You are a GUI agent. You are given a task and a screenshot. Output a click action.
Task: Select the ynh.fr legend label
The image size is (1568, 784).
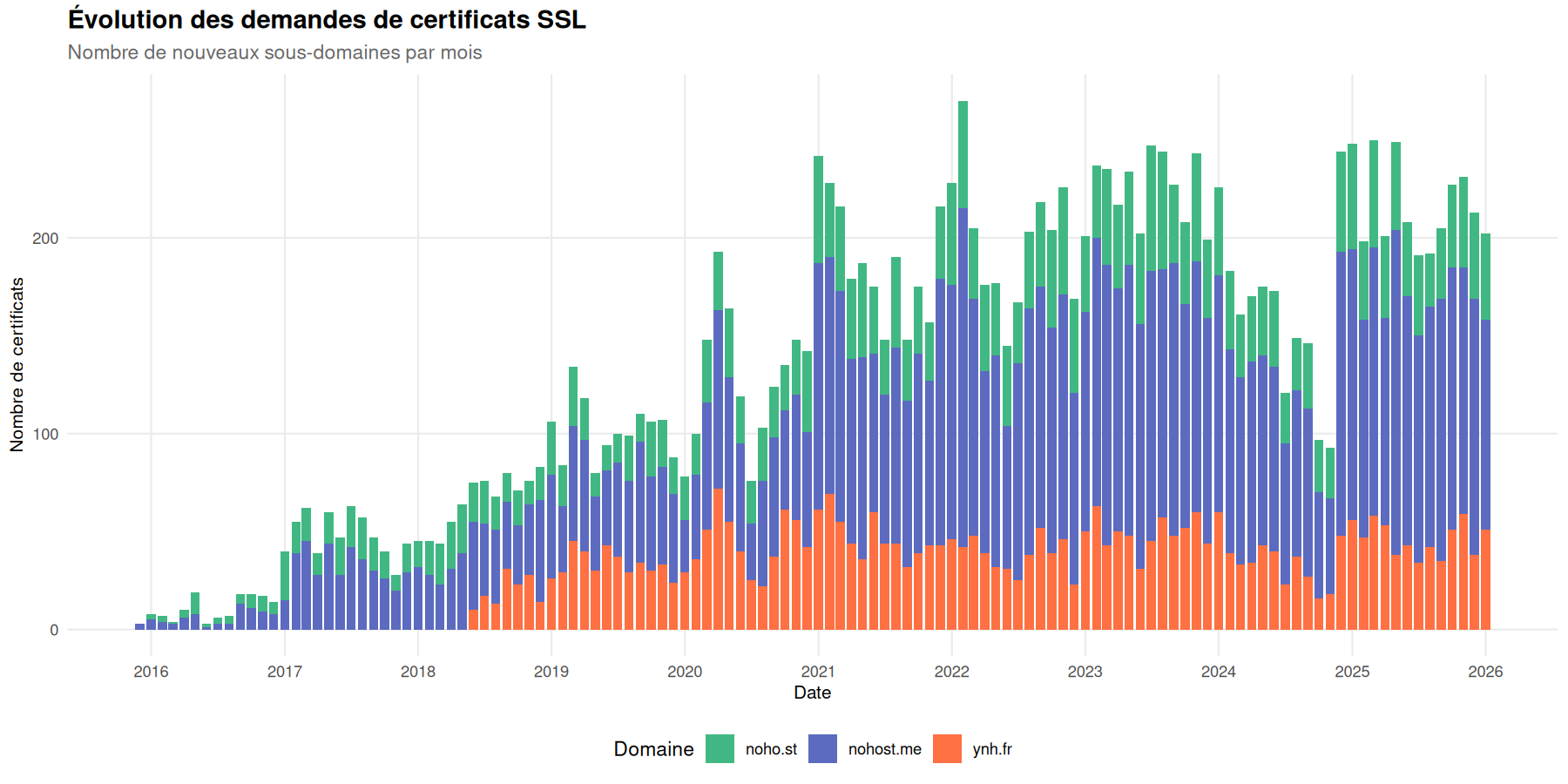click(x=992, y=749)
